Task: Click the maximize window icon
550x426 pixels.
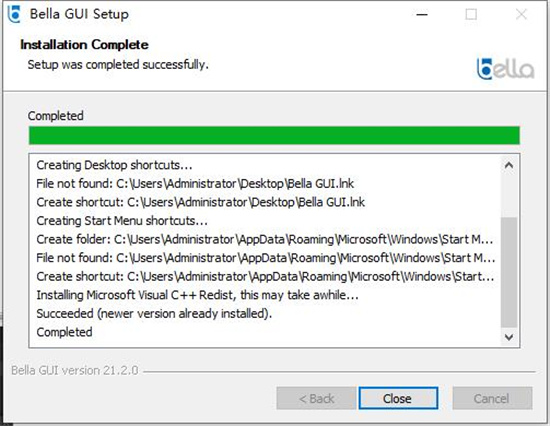Action: (471, 14)
